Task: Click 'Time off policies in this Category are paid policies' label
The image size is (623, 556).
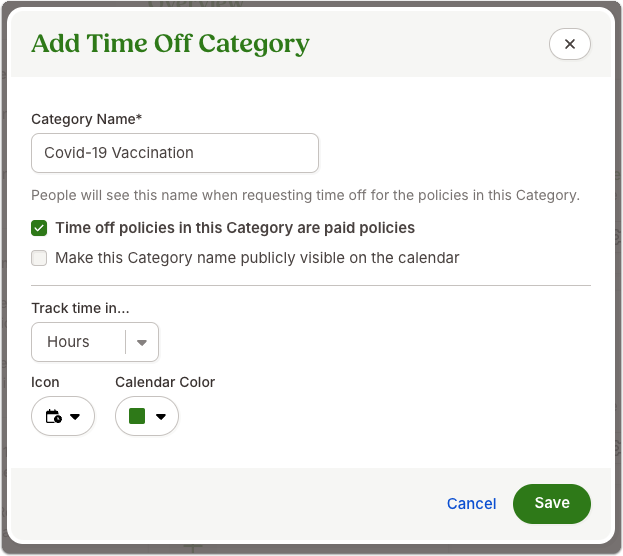Action: (235, 228)
